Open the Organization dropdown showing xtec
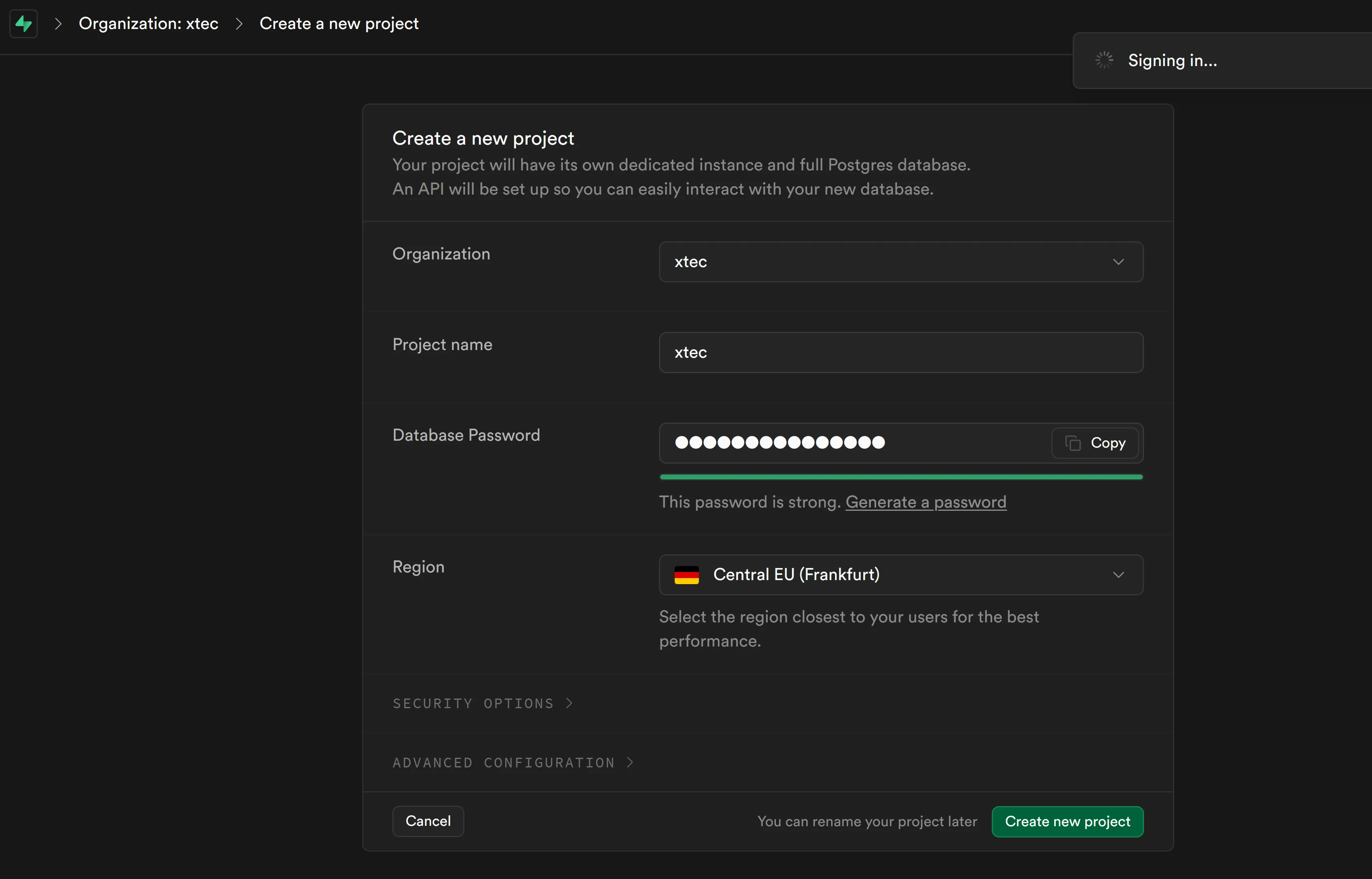1372x879 pixels. 901,262
